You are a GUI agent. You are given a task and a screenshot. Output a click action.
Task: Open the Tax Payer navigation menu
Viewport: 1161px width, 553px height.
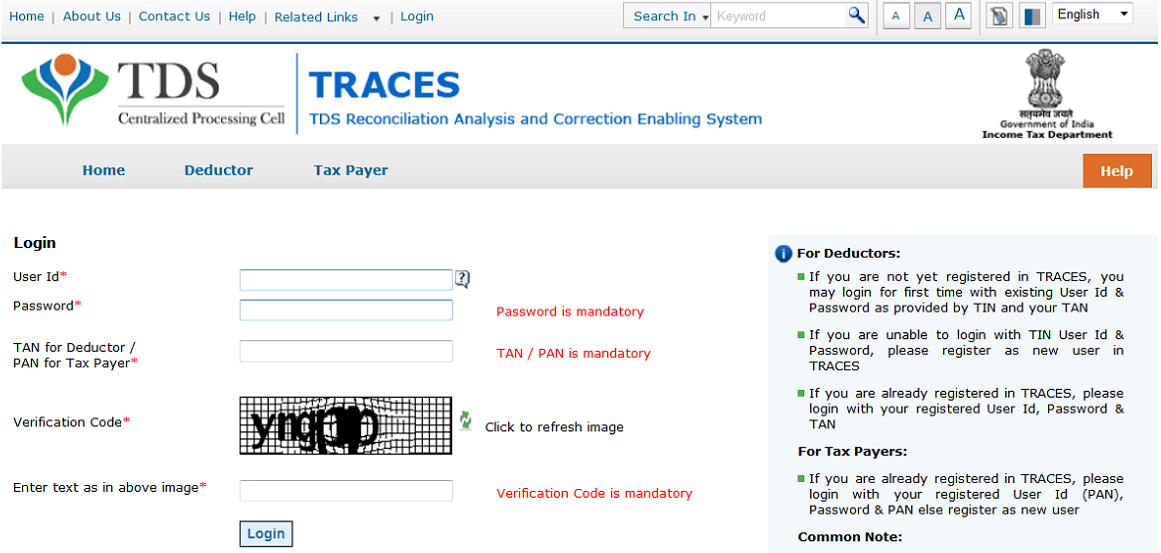(x=351, y=170)
